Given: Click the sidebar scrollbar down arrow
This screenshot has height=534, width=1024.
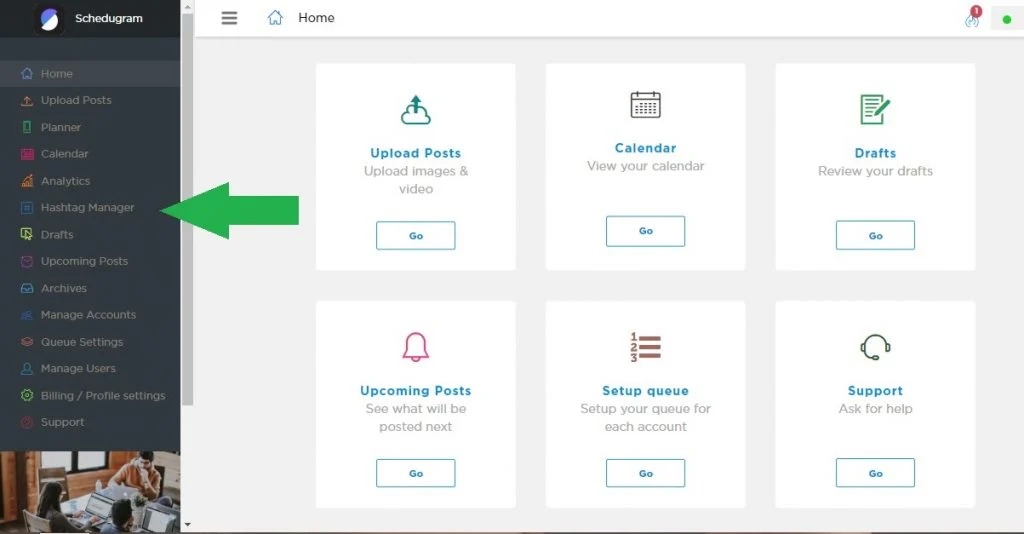Looking at the screenshot, I should (187, 524).
